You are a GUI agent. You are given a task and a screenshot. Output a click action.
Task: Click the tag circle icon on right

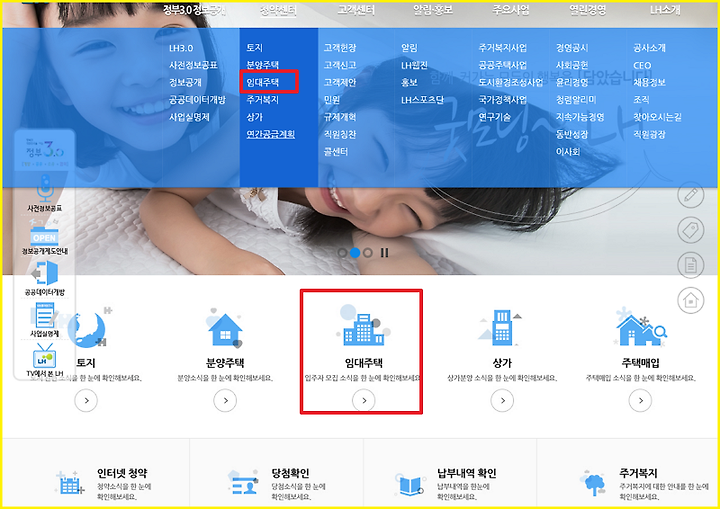691,230
